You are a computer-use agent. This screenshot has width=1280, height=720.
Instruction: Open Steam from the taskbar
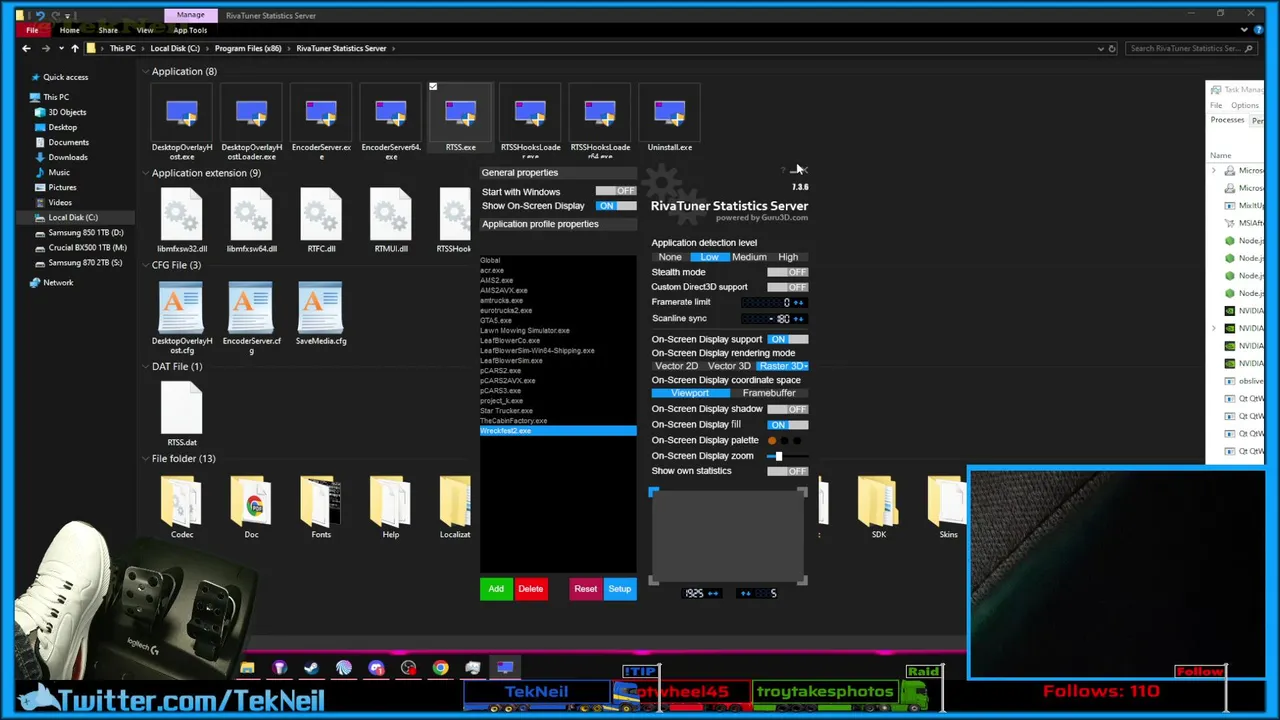311,668
